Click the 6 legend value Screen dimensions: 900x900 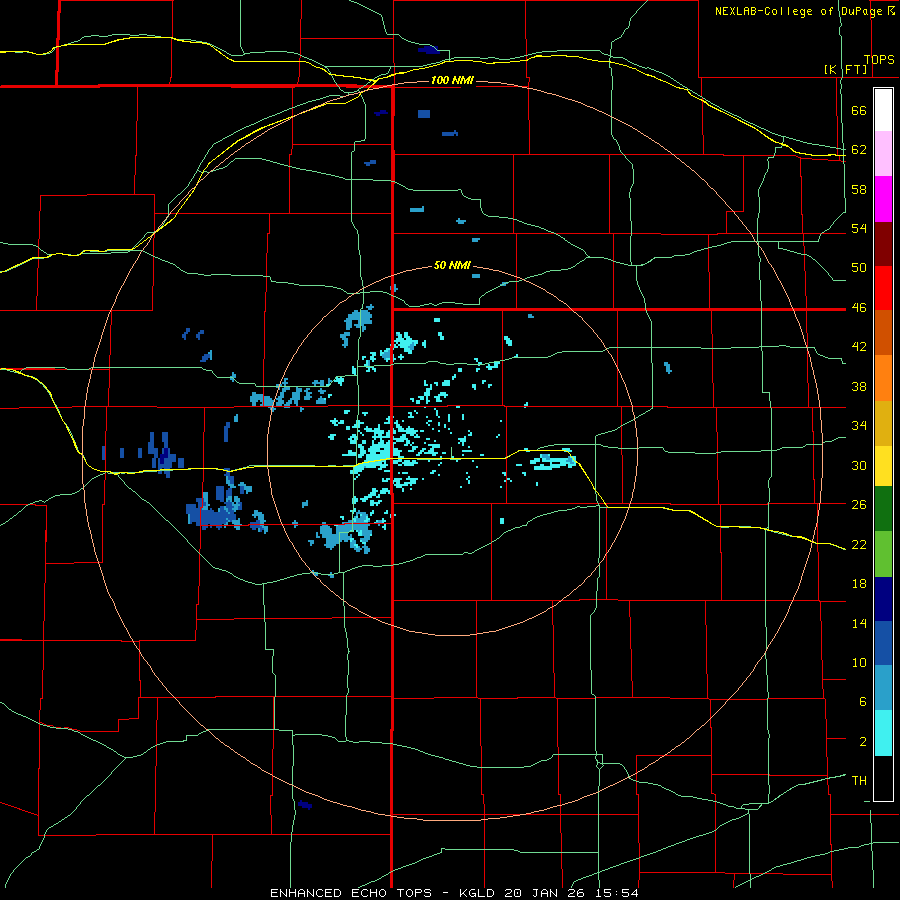(x=863, y=702)
